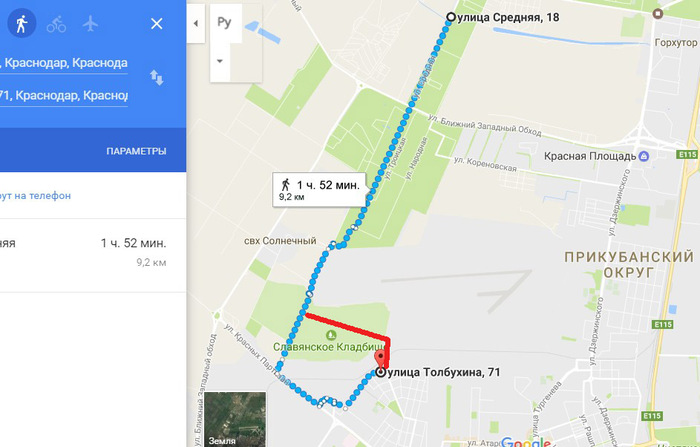Open the language dropdown arrow
700x447 pixels.
tap(220, 61)
